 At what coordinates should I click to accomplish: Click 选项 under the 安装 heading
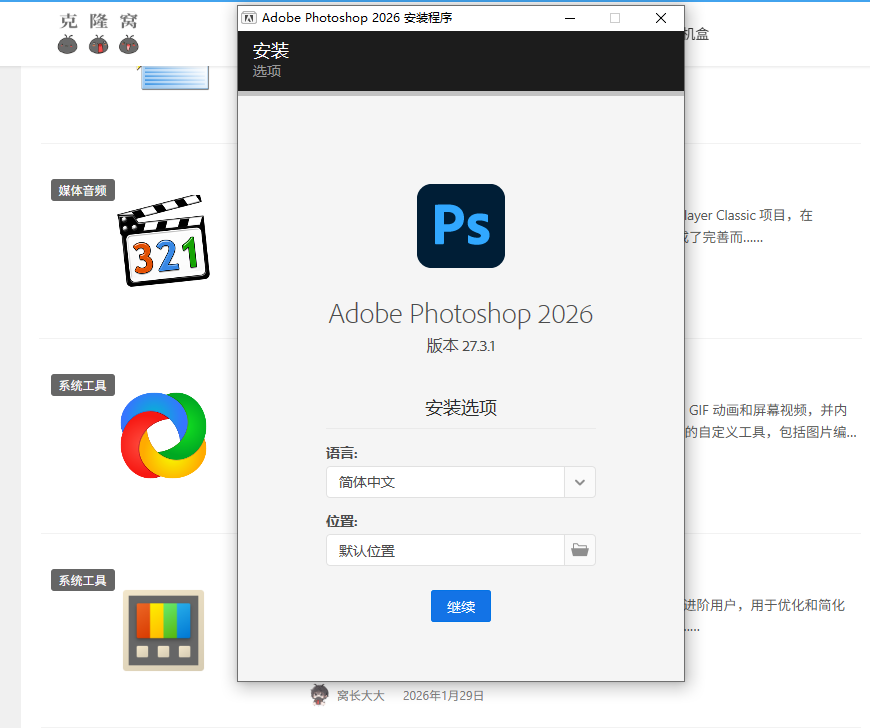266,72
